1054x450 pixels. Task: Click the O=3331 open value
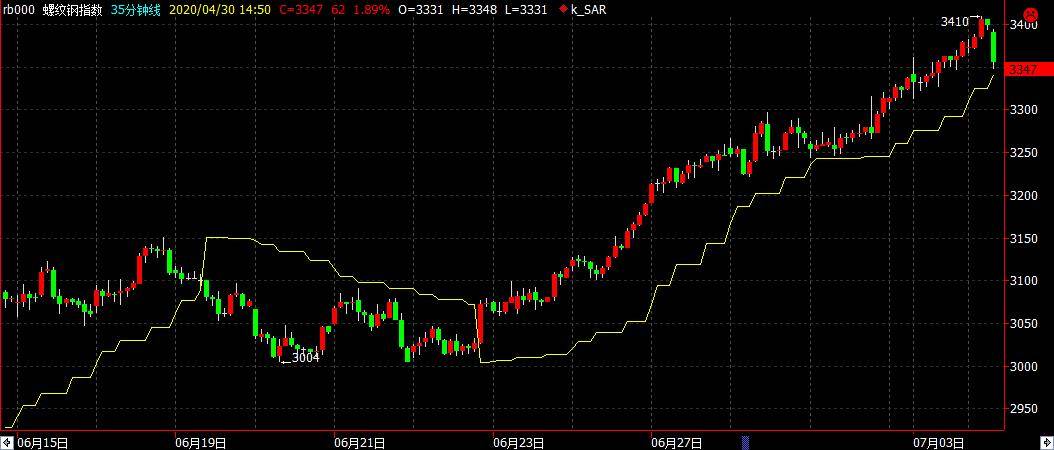pos(421,10)
